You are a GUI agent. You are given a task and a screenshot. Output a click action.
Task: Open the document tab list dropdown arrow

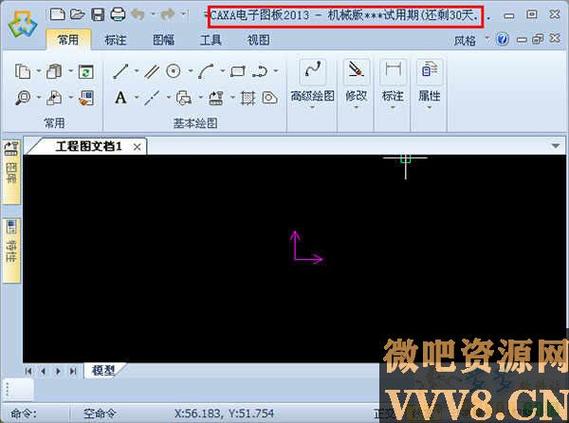(x=555, y=146)
